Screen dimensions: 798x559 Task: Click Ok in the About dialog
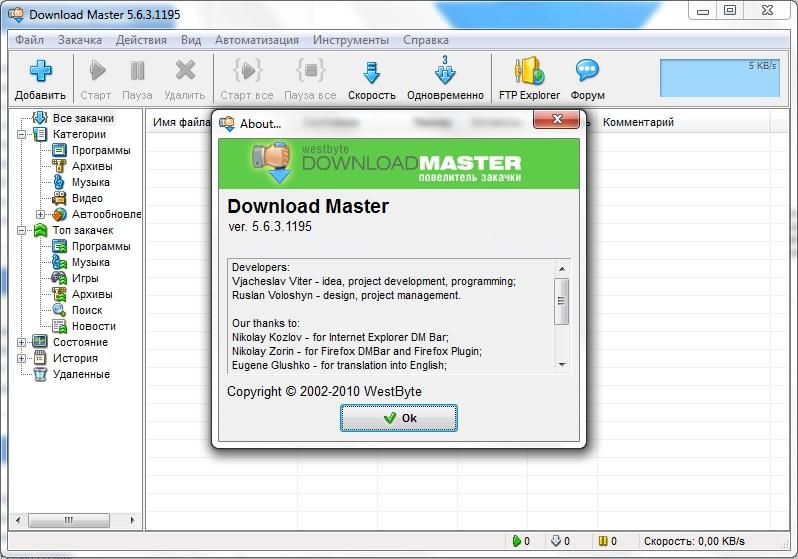[398, 418]
